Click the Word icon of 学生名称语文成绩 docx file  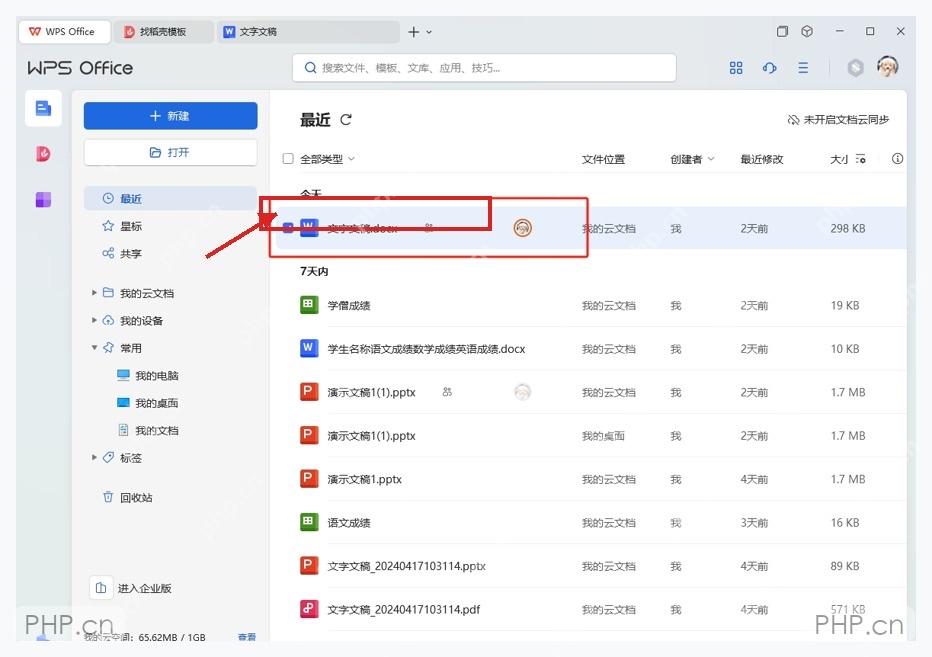coord(308,348)
